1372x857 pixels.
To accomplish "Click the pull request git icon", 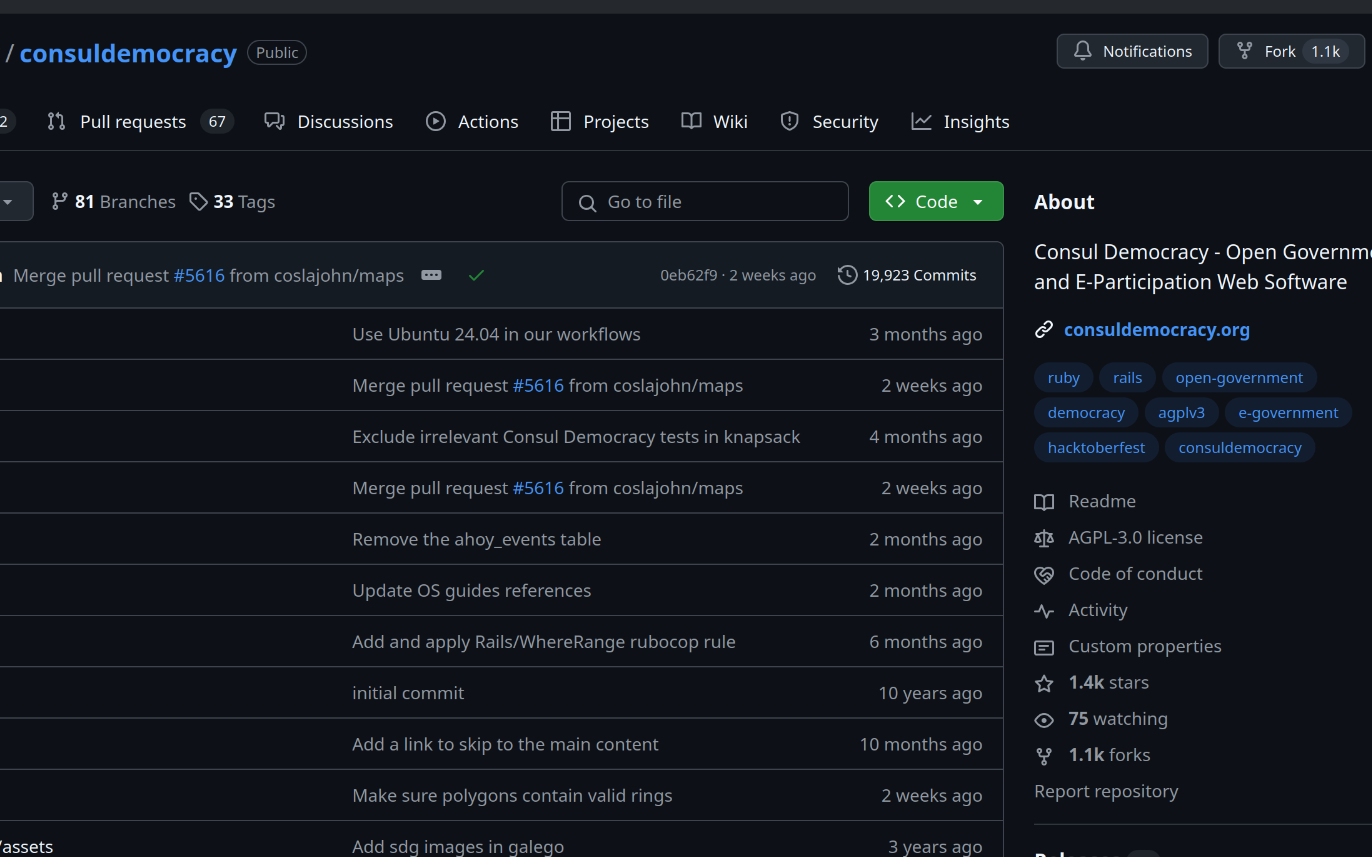I will 56,122.
